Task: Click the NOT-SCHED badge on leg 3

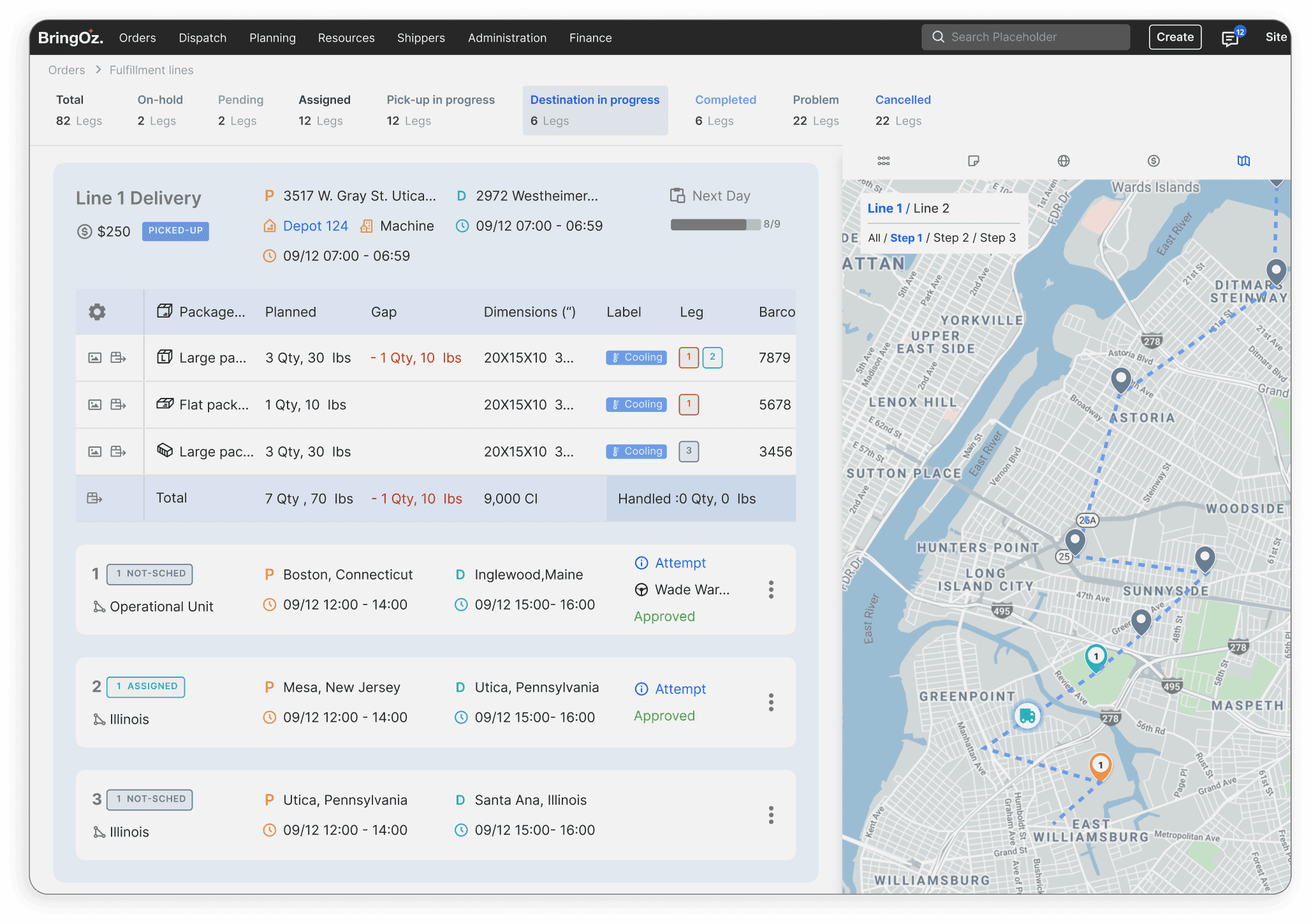Action: coord(150,799)
